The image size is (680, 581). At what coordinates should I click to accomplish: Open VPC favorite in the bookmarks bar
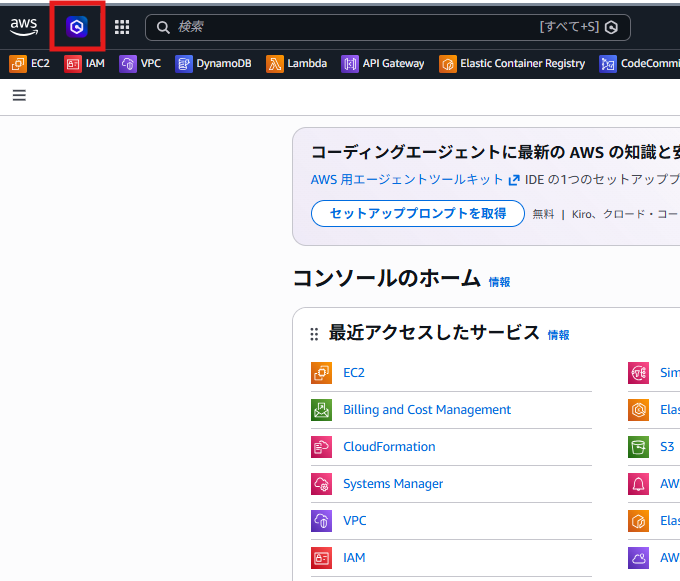pos(140,64)
